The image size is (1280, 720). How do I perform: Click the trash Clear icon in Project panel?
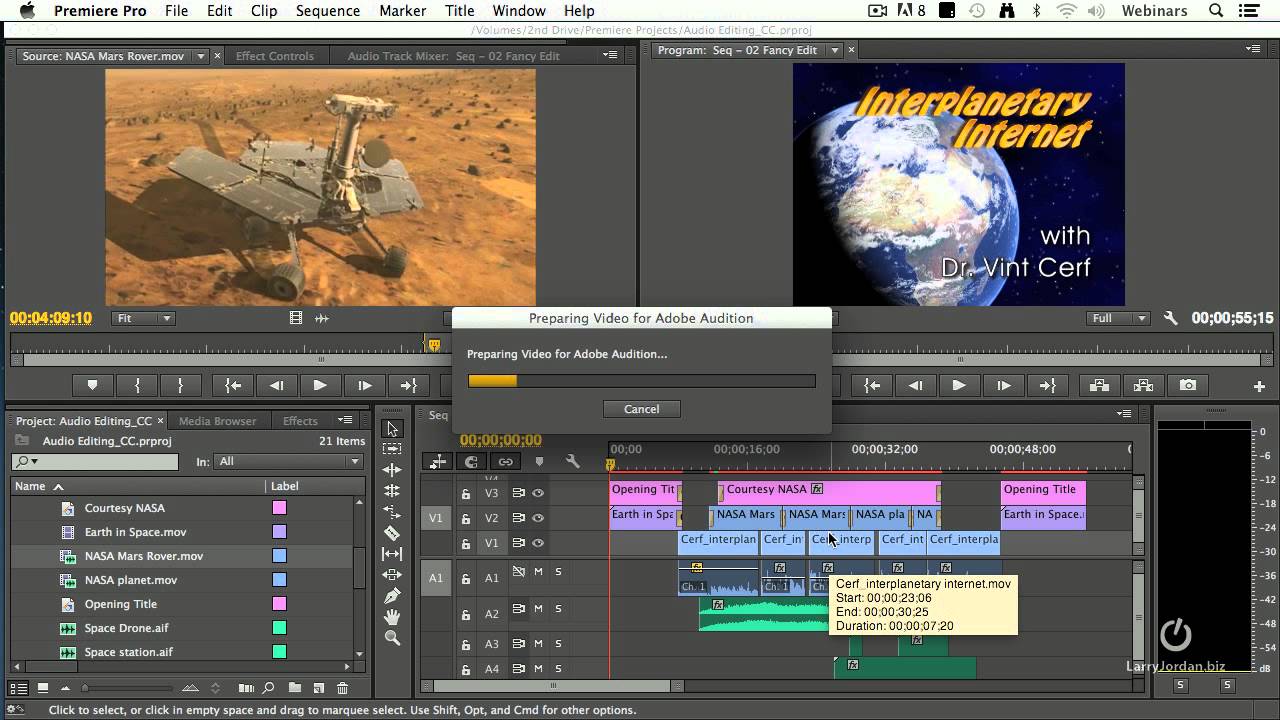coord(343,688)
